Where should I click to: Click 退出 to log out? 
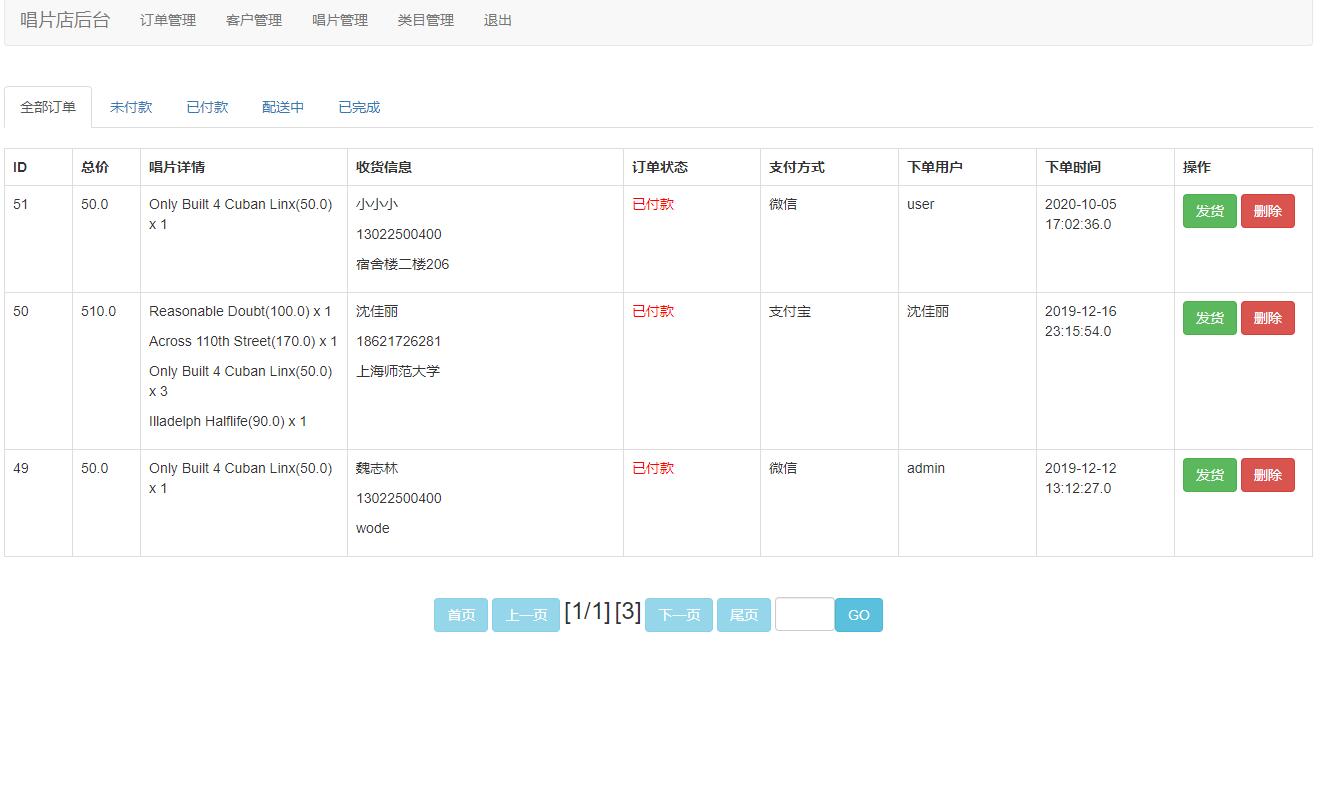click(x=497, y=20)
